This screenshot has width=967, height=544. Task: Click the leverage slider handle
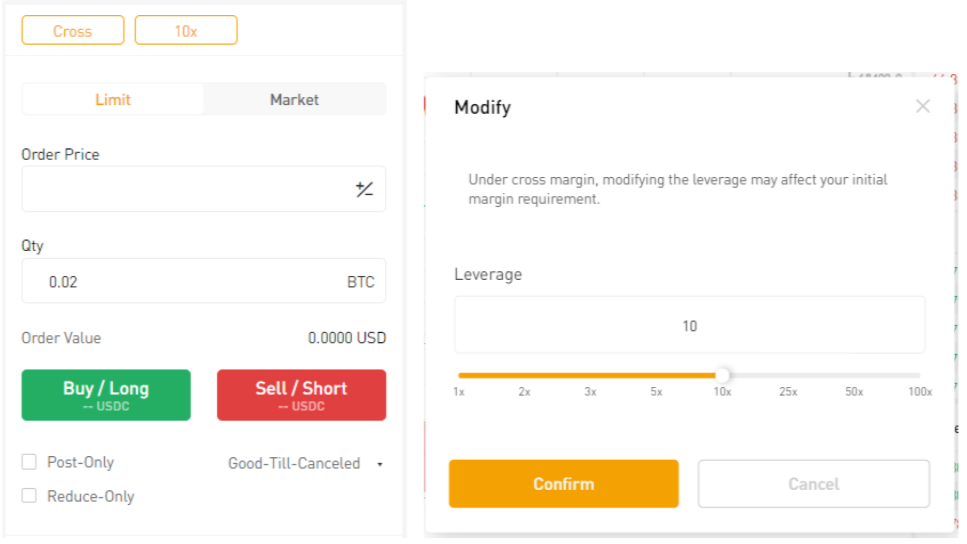click(x=722, y=375)
